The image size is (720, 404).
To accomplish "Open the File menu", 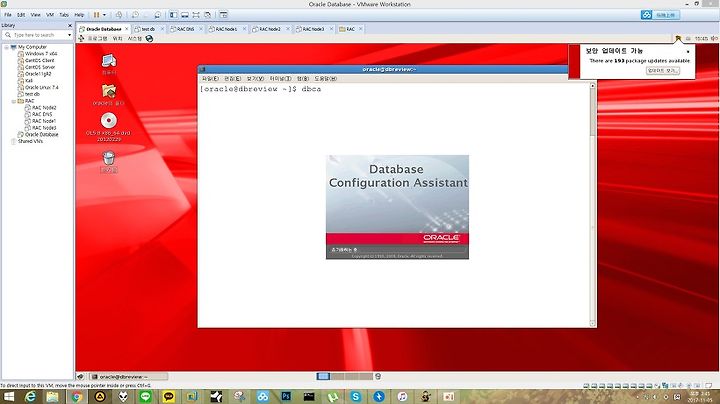I will [x=8, y=15].
